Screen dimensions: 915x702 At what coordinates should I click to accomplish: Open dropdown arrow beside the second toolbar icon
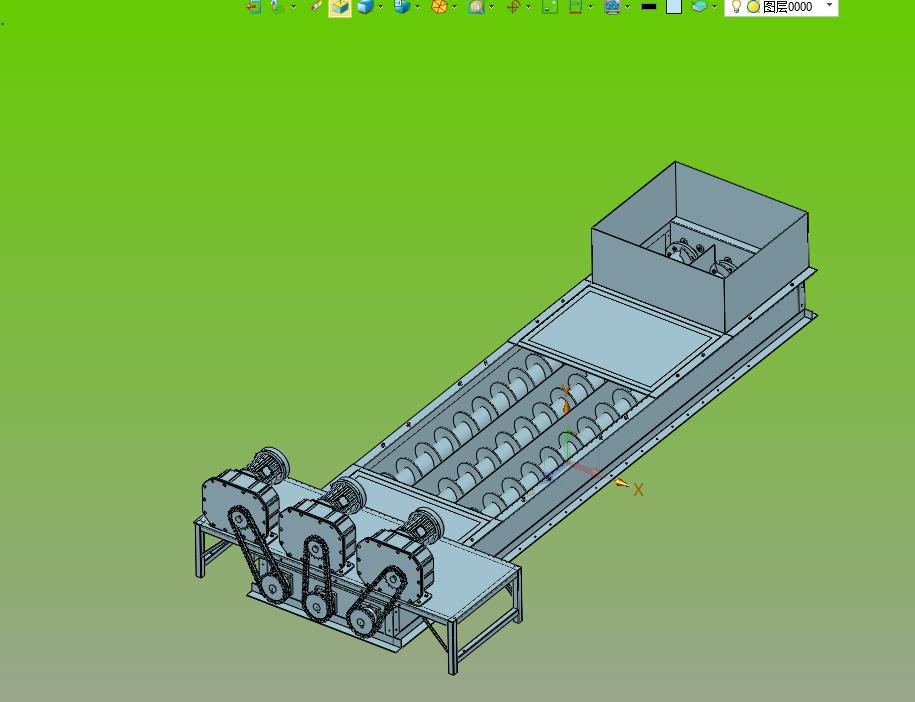293,7
